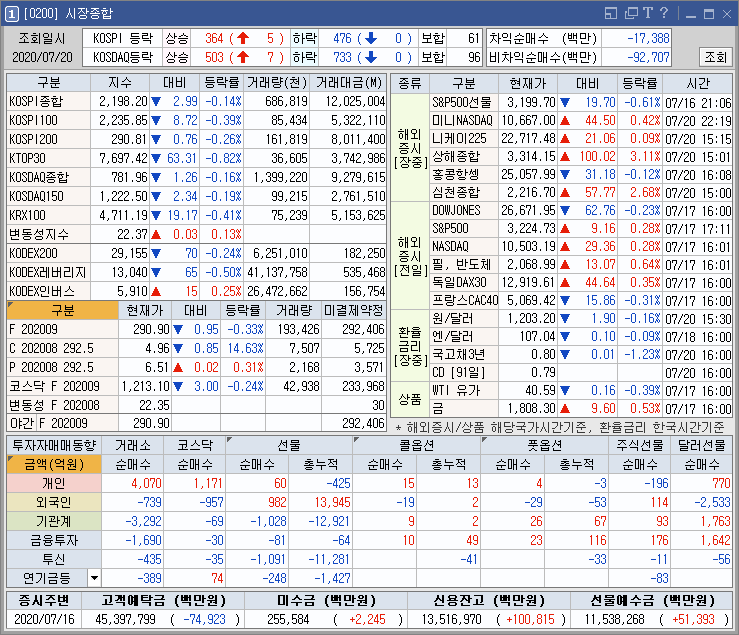Click the numbered 1 window icon in title bar
The height and width of the screenshot is (635, 739).
(x=12, y=14)
